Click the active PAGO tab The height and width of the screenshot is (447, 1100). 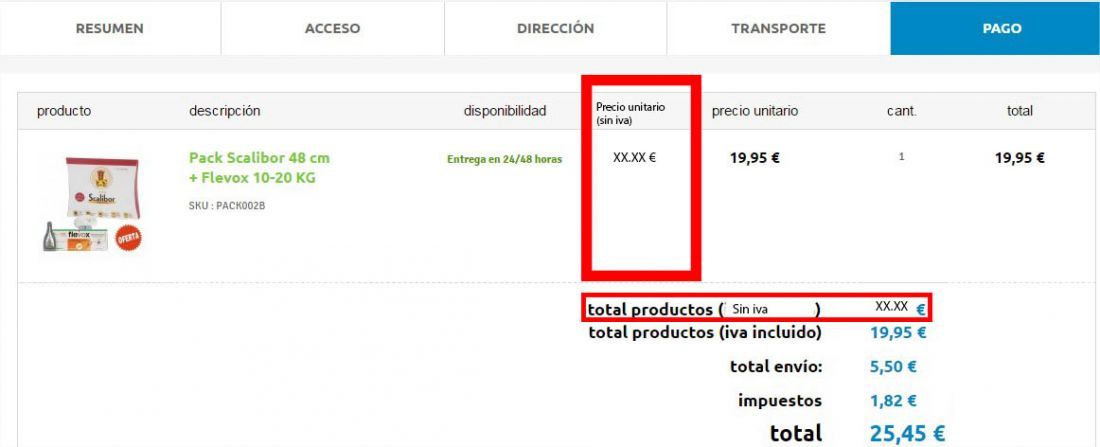995,29
